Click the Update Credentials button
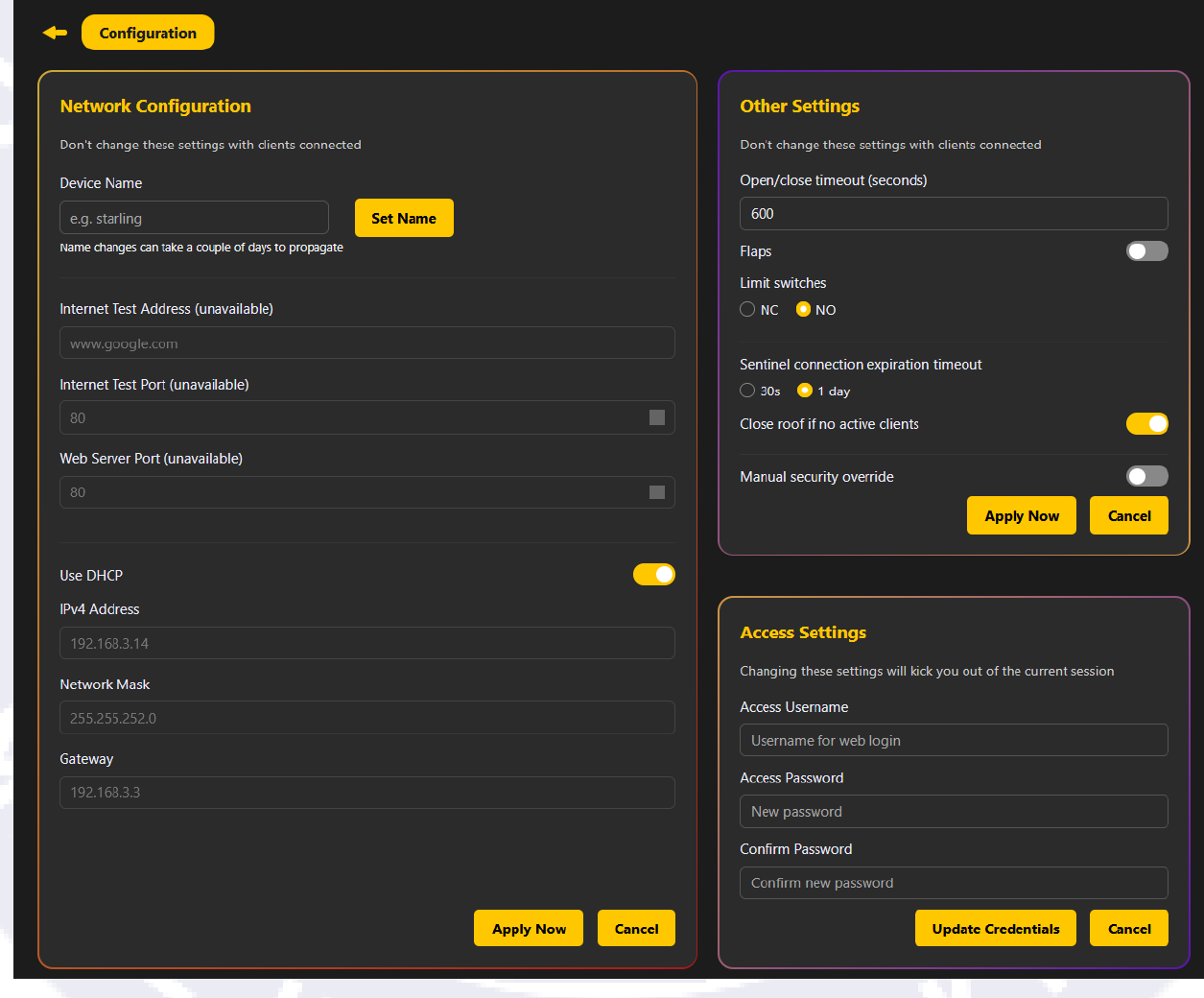The image size is (1204, 998). click(x=996, y=928)
